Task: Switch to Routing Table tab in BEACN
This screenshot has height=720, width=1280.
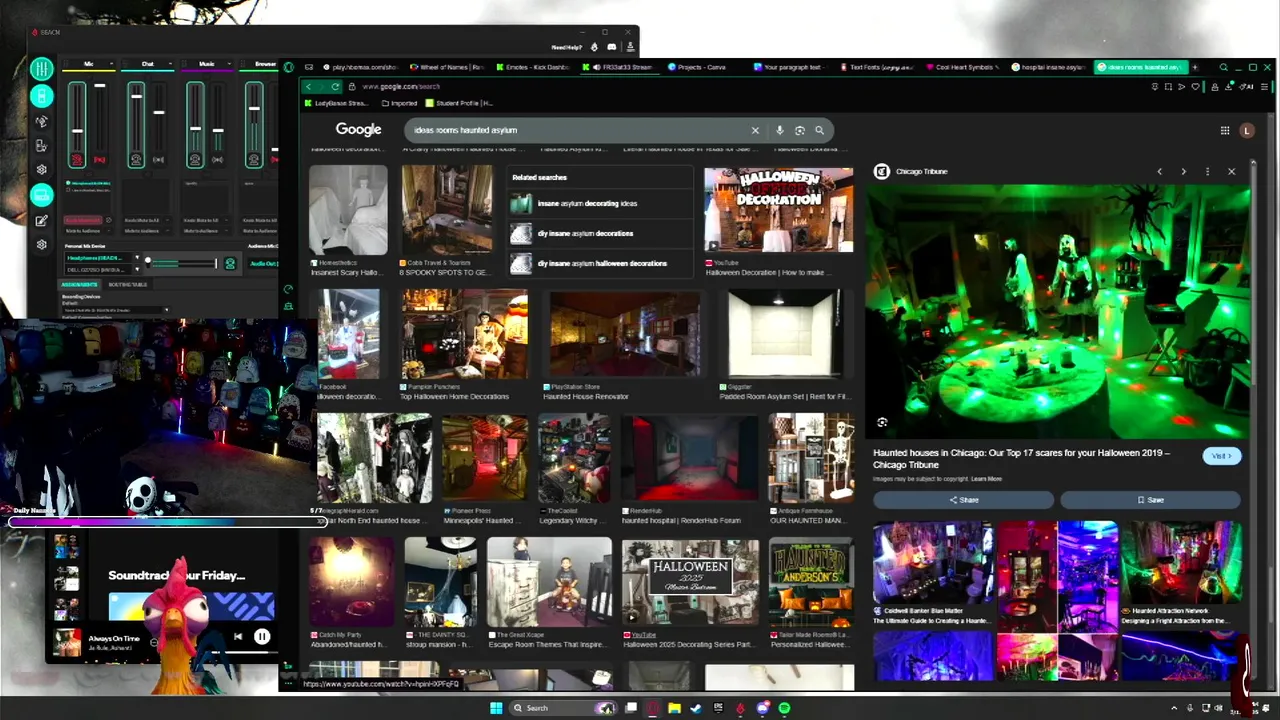Action: click(x=127, y=285)
